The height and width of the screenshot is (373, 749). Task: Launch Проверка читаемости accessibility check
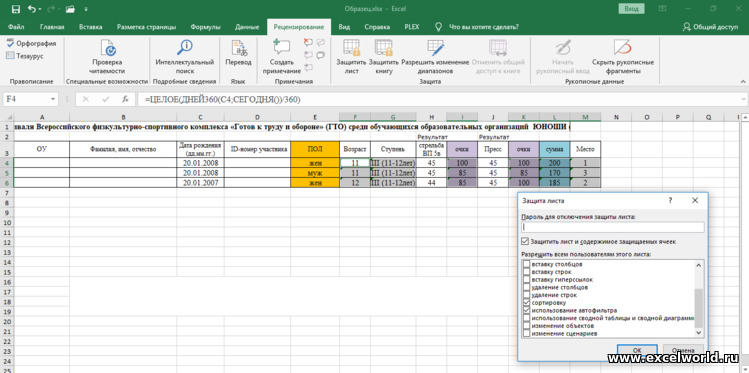point(107,57)
